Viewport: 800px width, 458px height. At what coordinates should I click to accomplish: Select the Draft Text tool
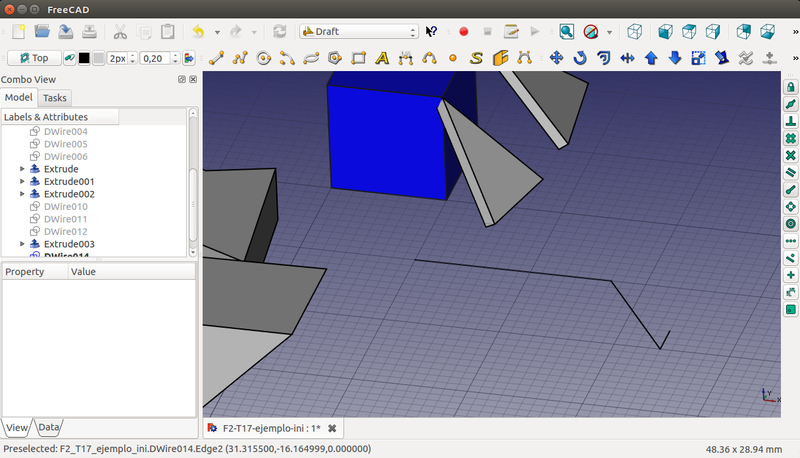(x=382, y=58)
